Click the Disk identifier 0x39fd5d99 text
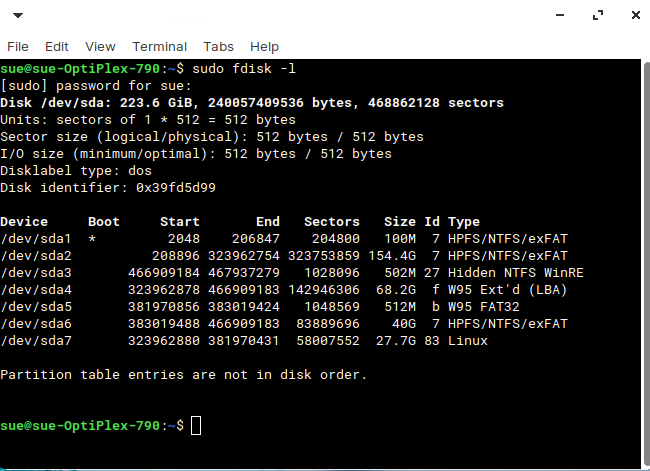The height and width of the screenshot is (471, 650). (108, 188)
